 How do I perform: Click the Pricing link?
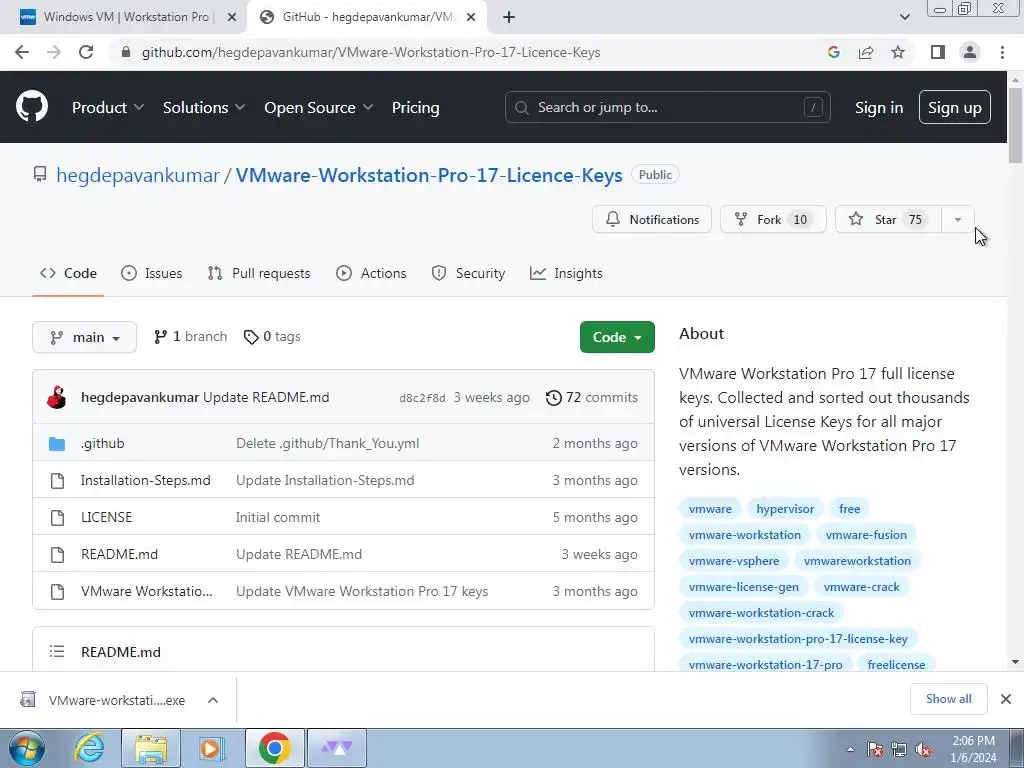(415, 108)
